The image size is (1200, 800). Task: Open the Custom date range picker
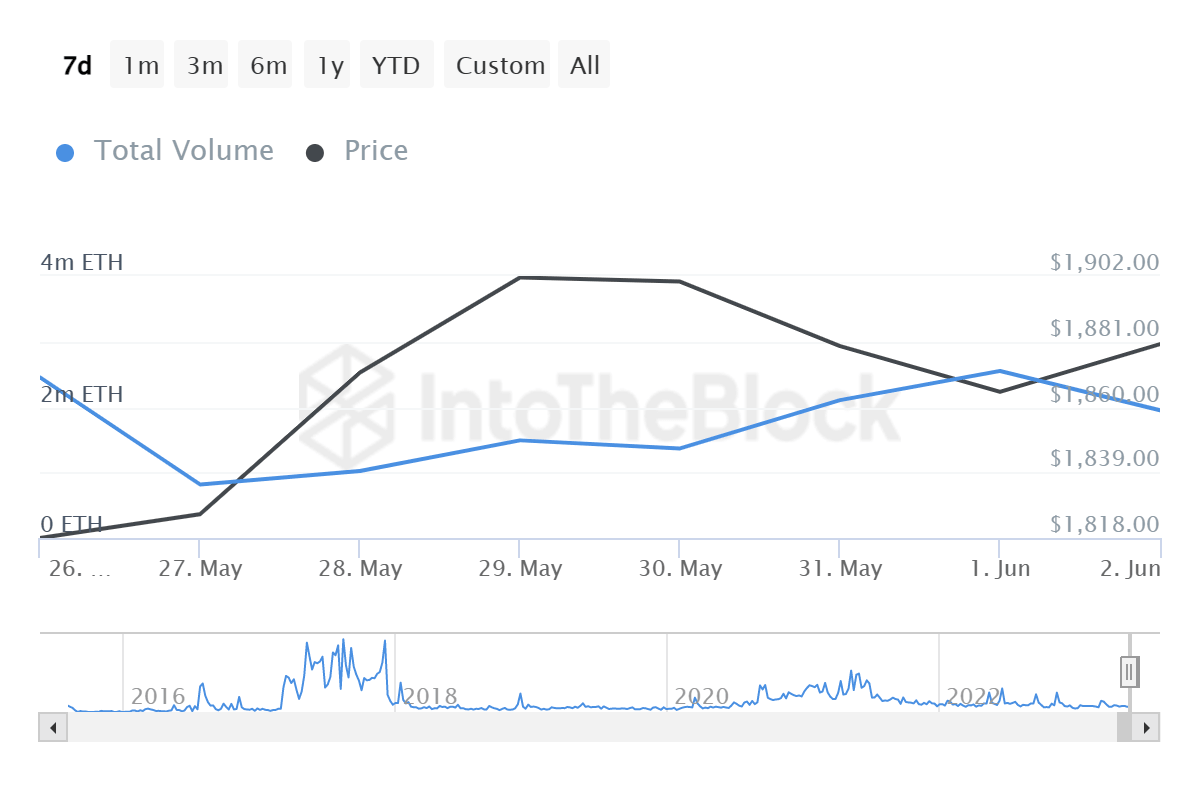[500, 66]
